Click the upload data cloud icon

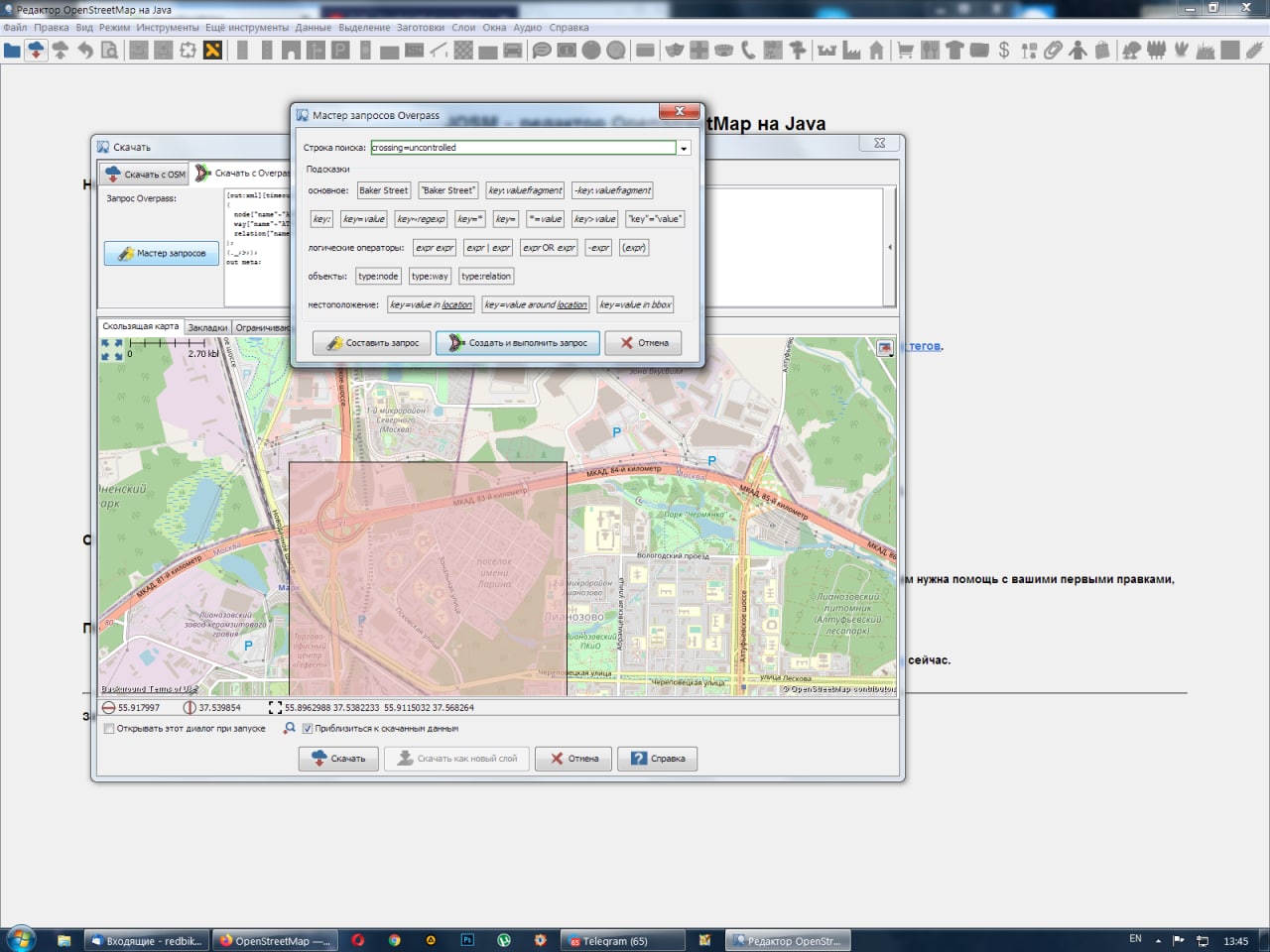pyautogui.click(x=61, y=50)
